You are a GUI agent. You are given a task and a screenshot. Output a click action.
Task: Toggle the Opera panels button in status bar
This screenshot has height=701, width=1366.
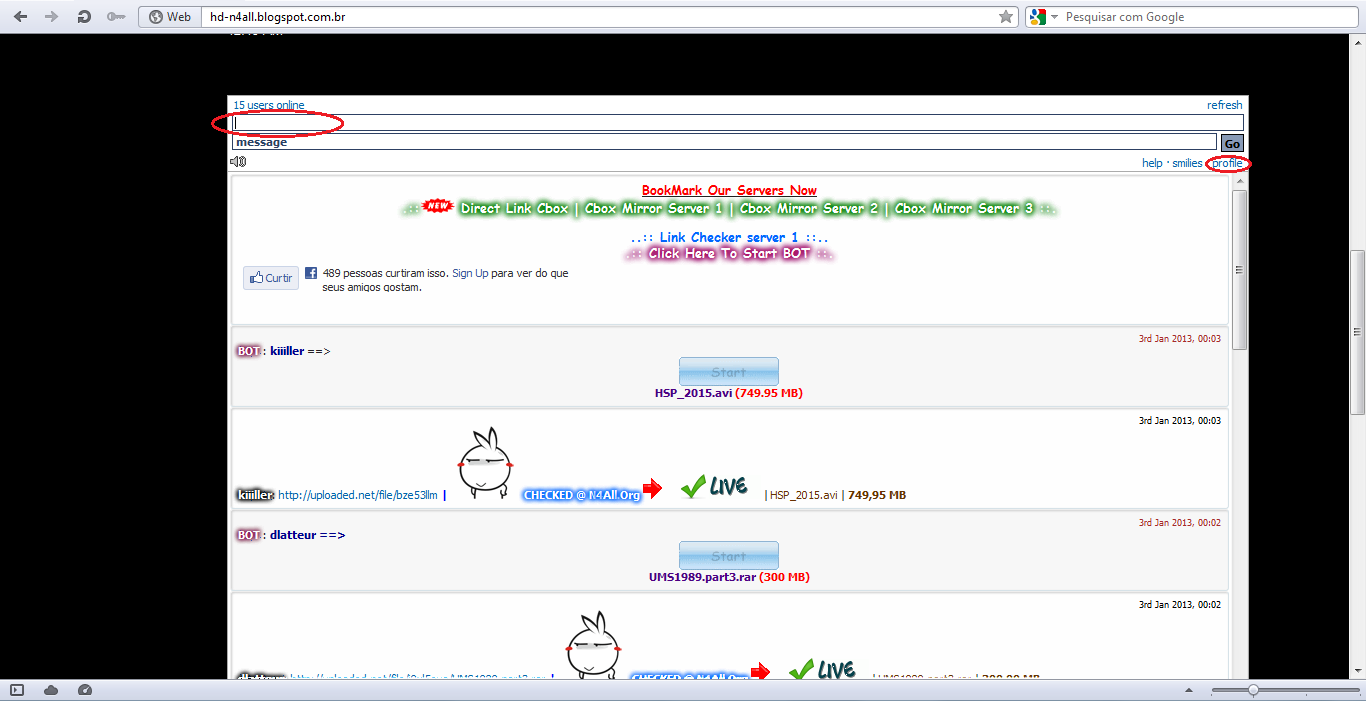[x=17, y=690]
